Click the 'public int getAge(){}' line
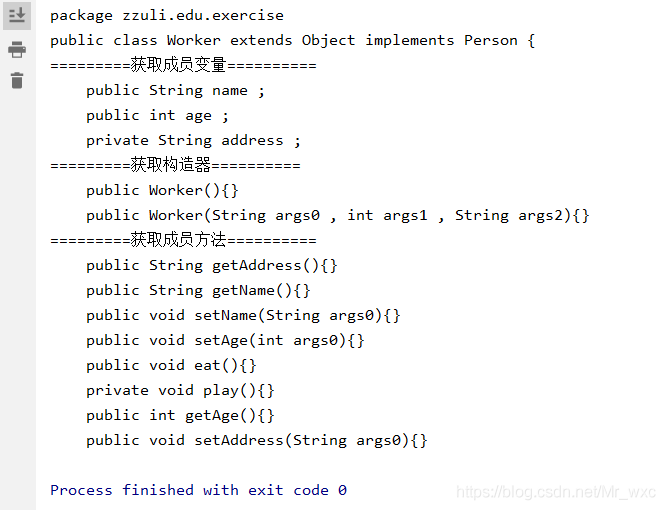The width and height of the screenshot is (665, 510). (180, 416)
